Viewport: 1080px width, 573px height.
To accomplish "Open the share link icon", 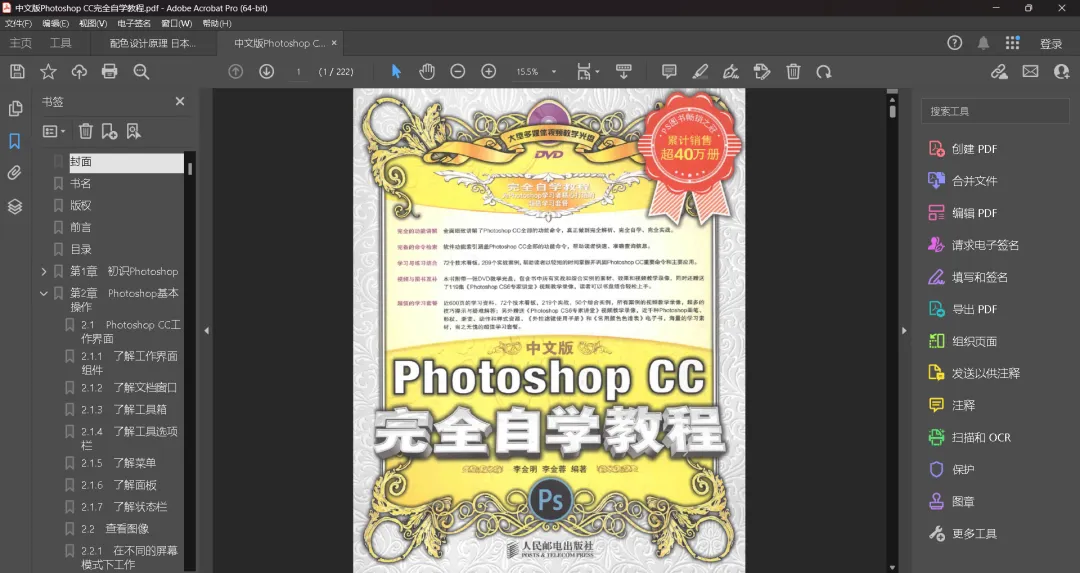I will point(999,72).
